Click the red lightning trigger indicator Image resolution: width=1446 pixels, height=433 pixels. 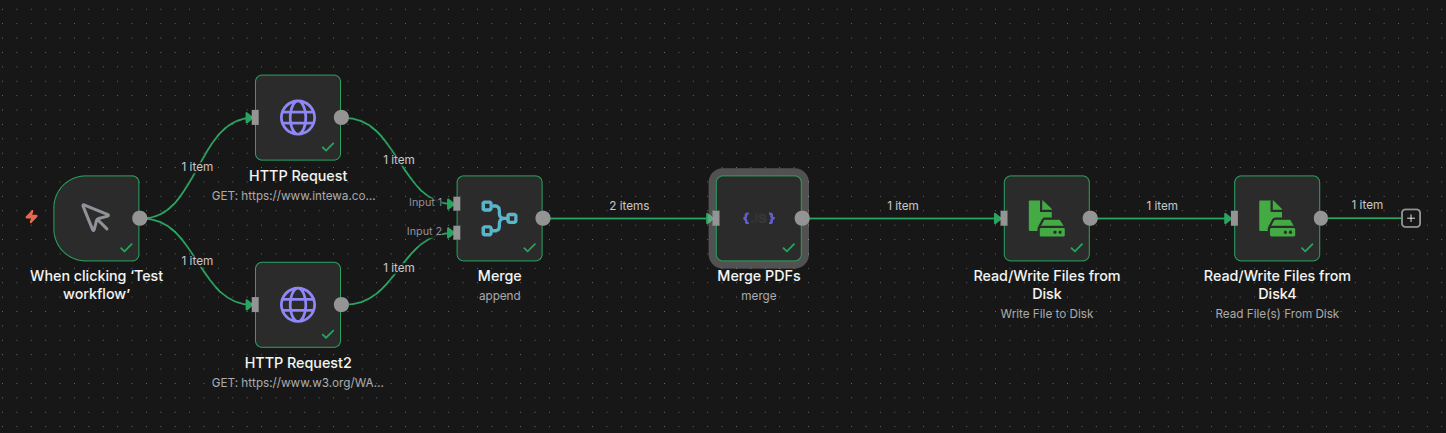click(32, 217)
